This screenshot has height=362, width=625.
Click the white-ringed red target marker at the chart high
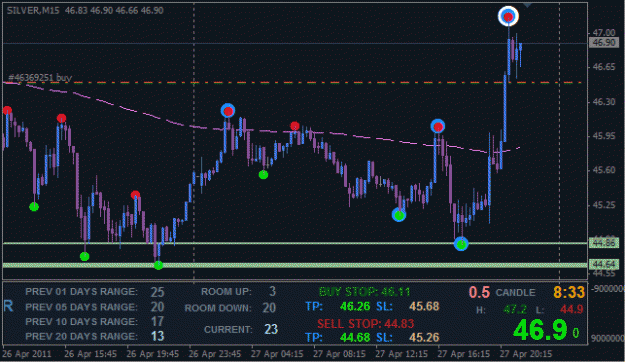[508, 16]
